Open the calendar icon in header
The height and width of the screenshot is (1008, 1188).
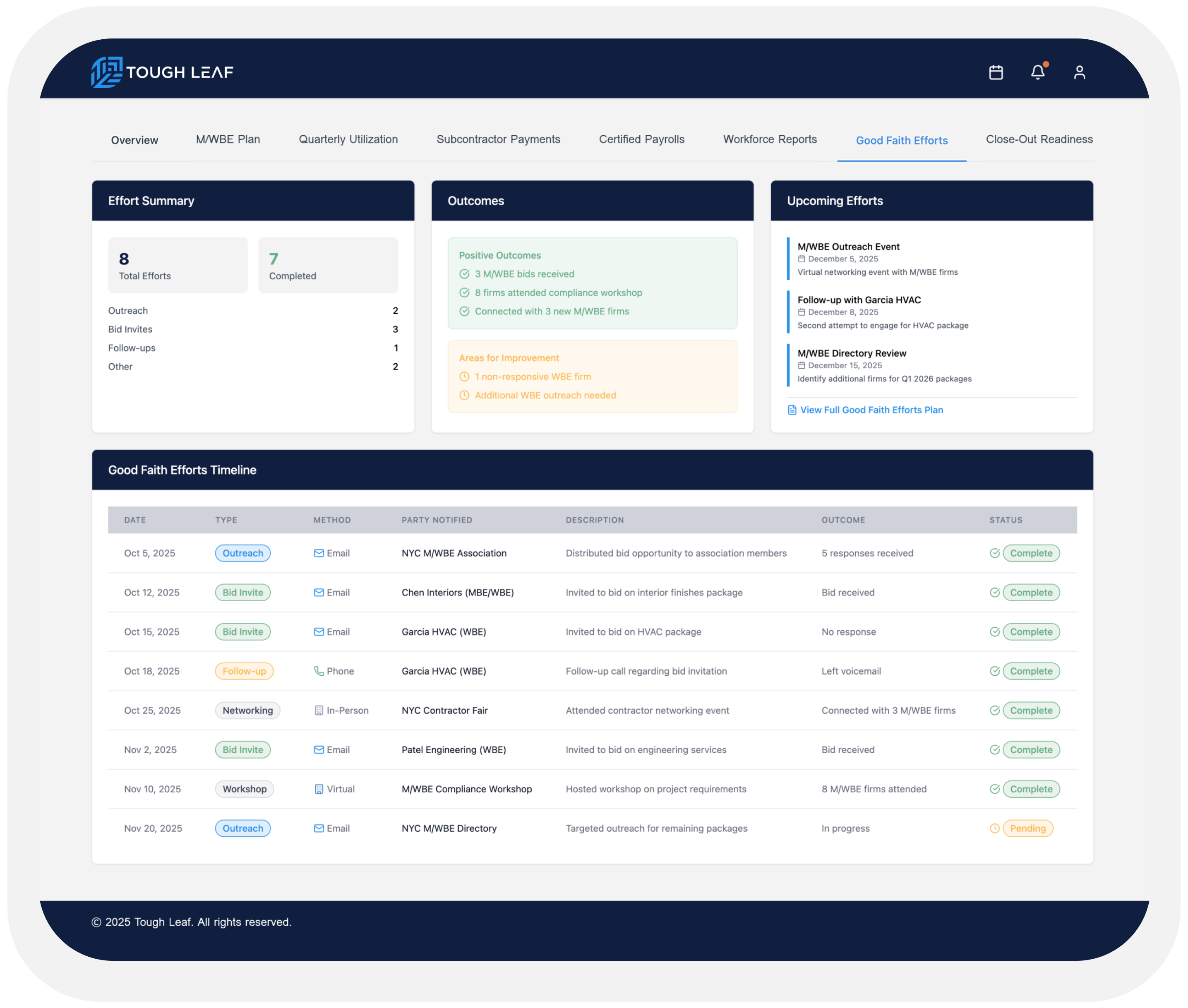coord(996,72)
